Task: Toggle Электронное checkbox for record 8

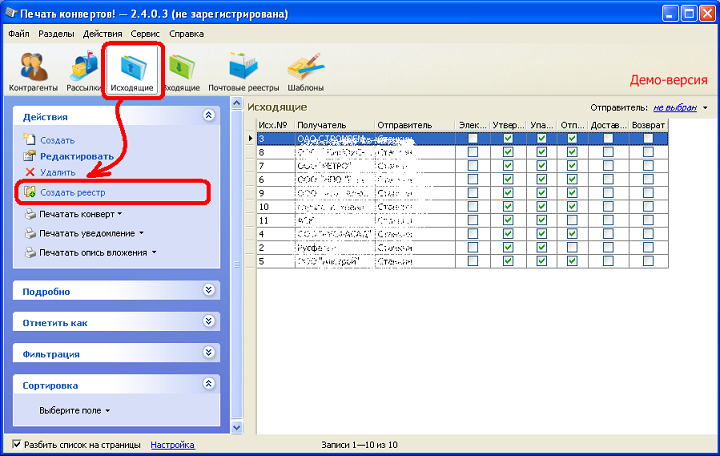Action: pos(473,152)
